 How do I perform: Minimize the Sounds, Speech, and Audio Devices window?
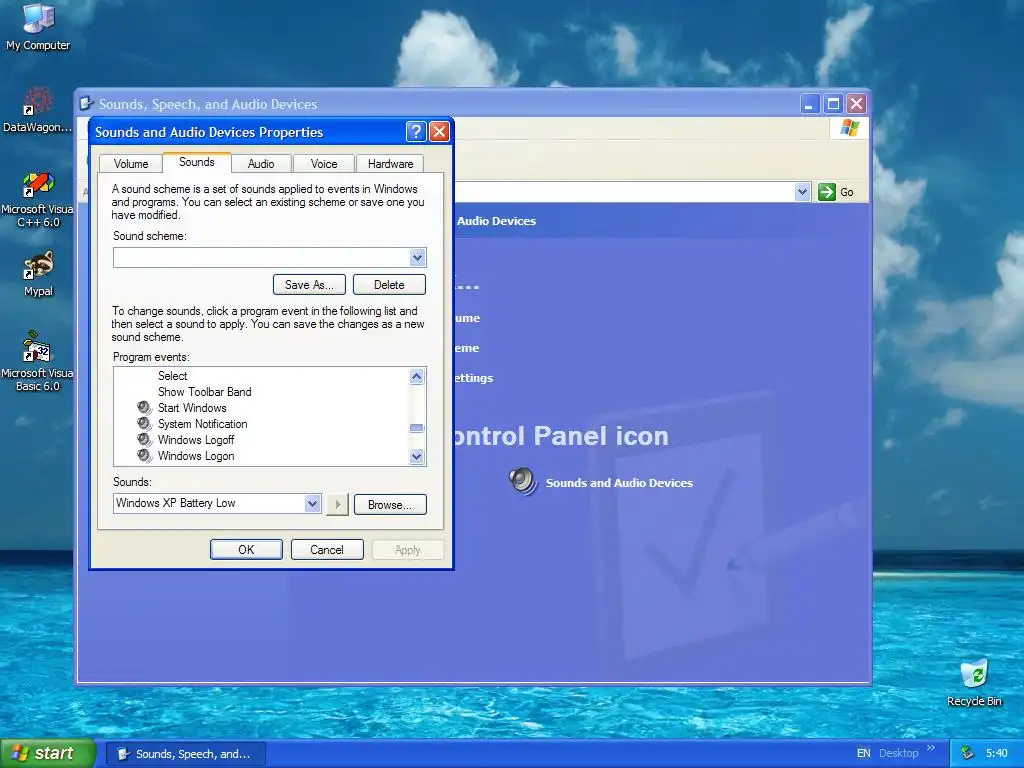pos(809,104)
